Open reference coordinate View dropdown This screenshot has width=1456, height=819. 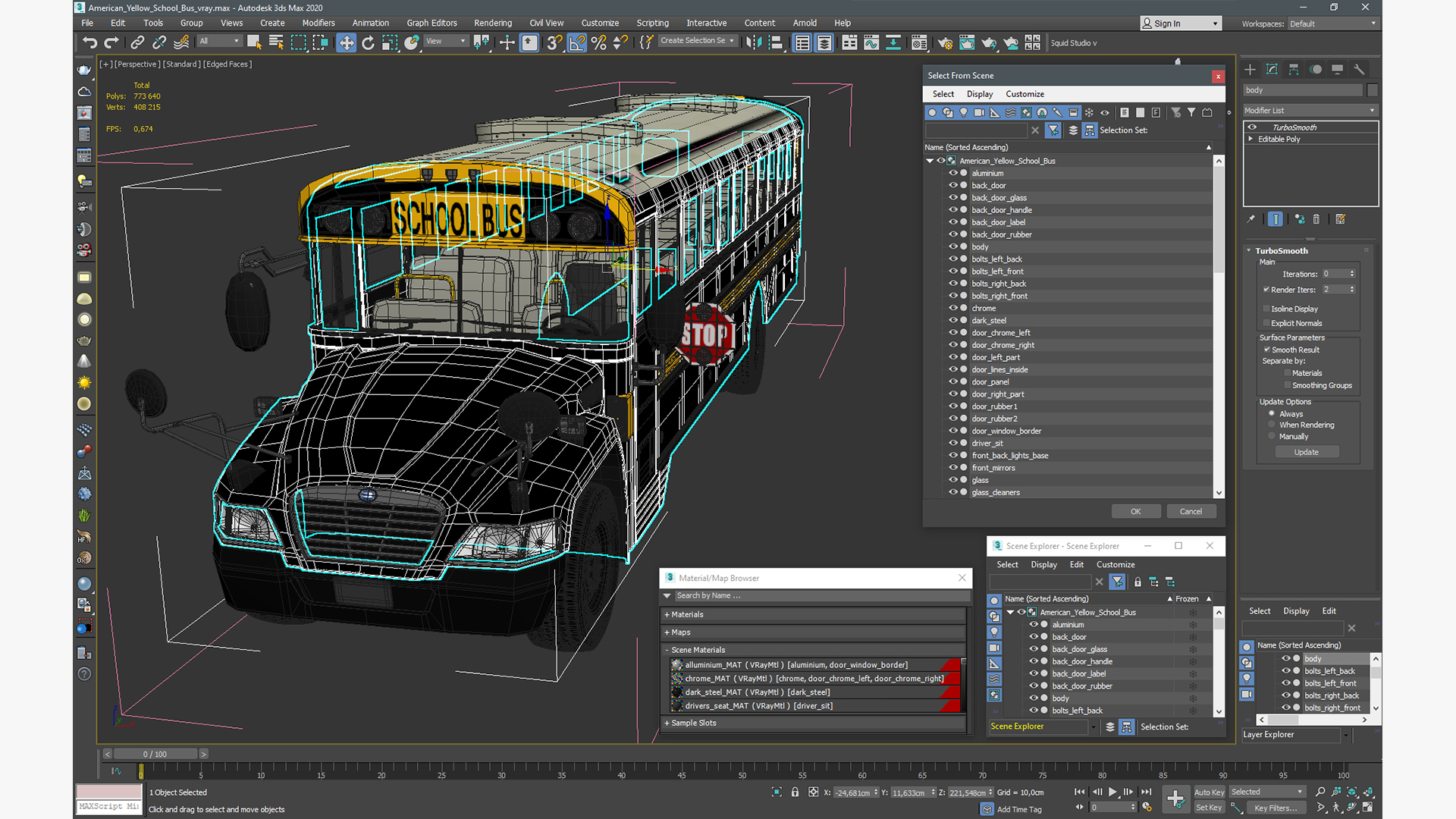(445, 41)
